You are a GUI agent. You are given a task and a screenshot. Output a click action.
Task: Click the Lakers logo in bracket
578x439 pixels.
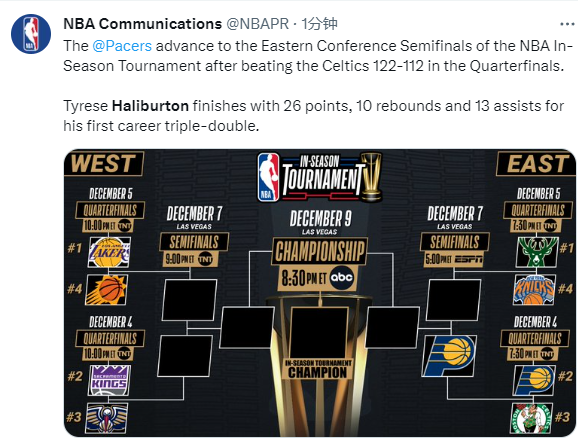109,252
